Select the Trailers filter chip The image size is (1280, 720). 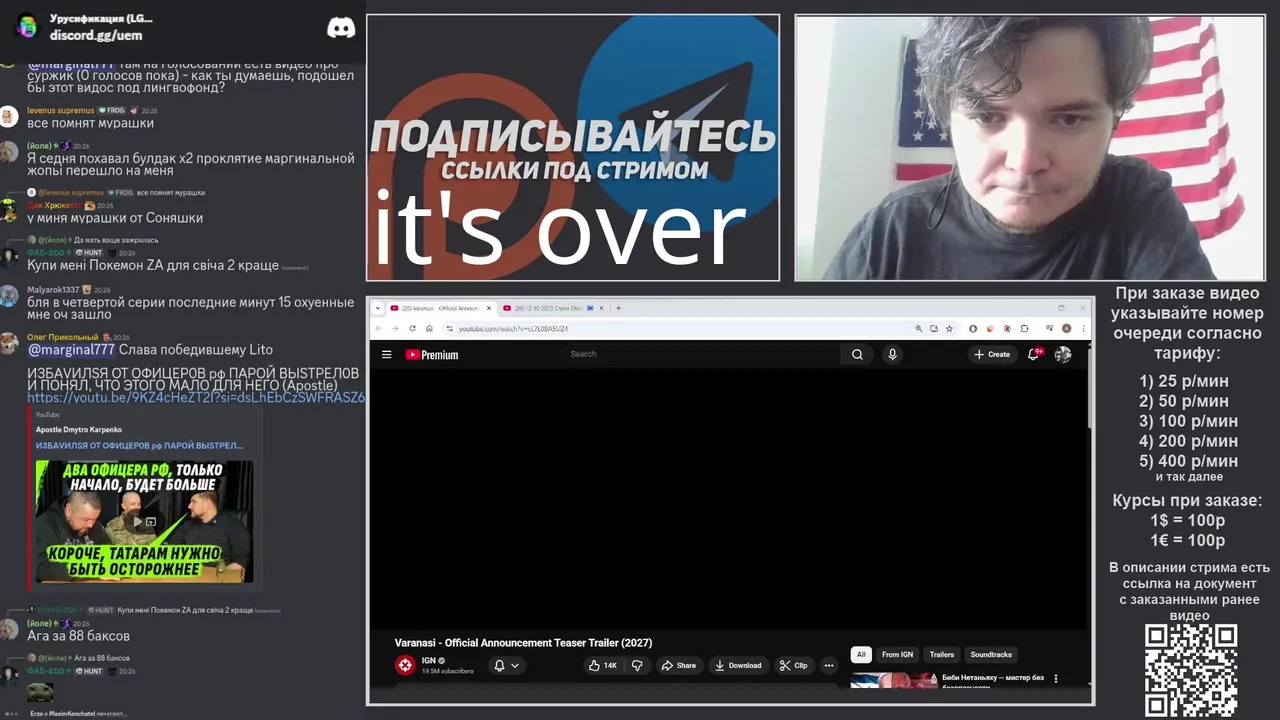(942, 654)
